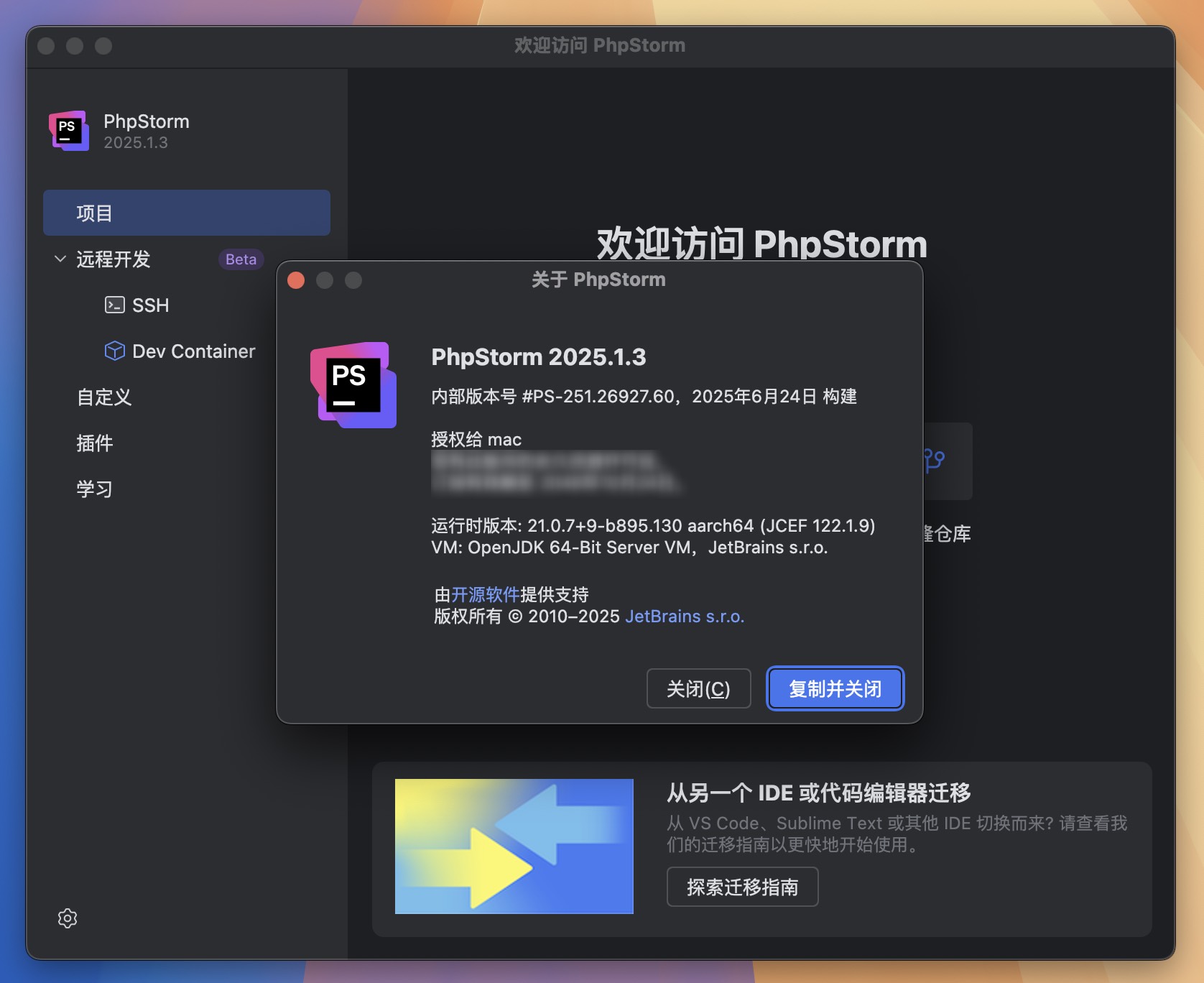The image size is (1204, 983).
Task: Click the build number #PS-251.26927.60 text
Action: pyautogui.click(x=598, y=397)
